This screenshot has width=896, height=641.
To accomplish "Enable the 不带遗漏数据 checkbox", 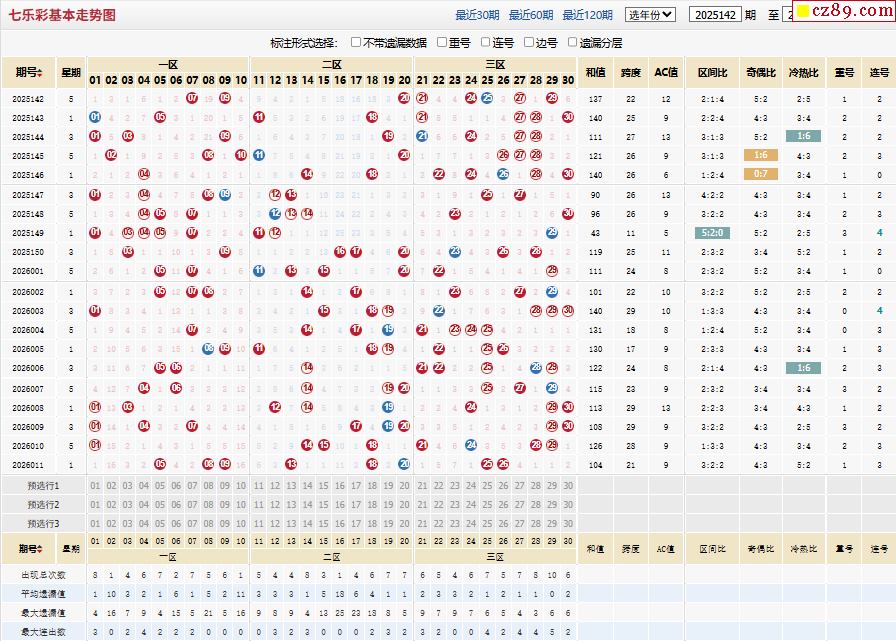I will 356,43.
